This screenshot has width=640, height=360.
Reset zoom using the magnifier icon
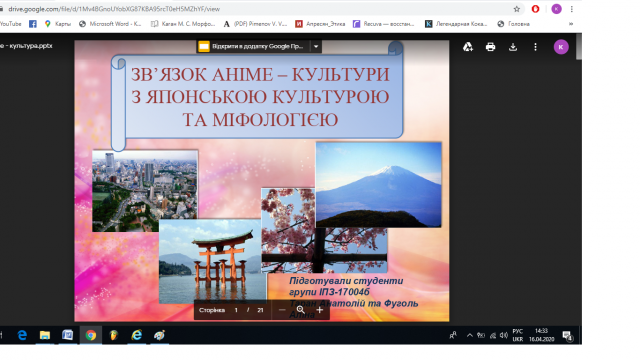(x=301, y=310)
